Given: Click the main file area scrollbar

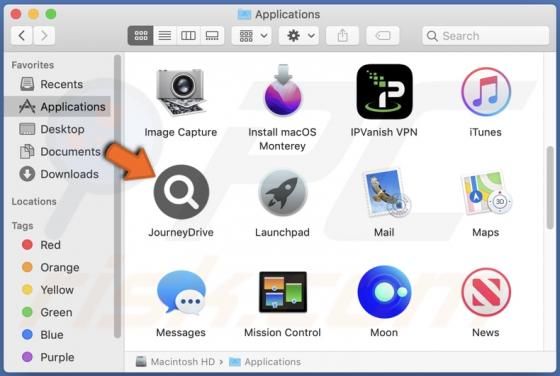Looking at the screenshot, I should [550, 187].
